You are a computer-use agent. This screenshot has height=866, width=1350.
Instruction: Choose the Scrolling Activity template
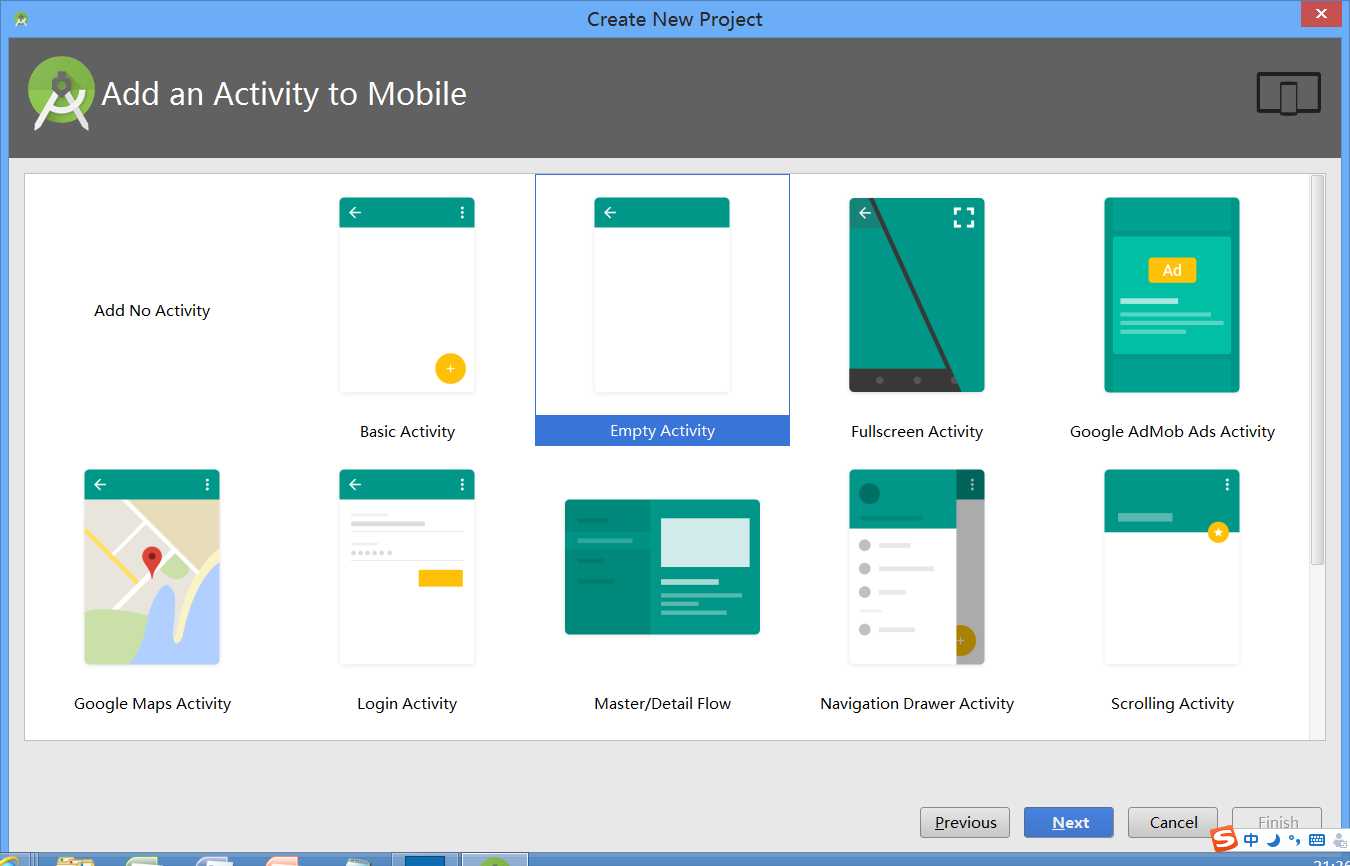(x=1172, y=567)
